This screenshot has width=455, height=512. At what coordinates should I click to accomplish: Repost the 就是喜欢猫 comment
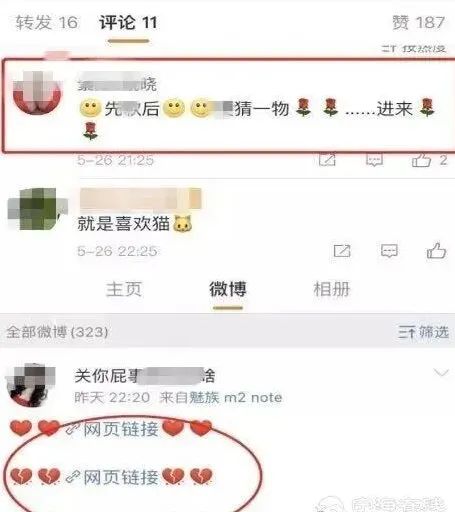tap(342, 251)
